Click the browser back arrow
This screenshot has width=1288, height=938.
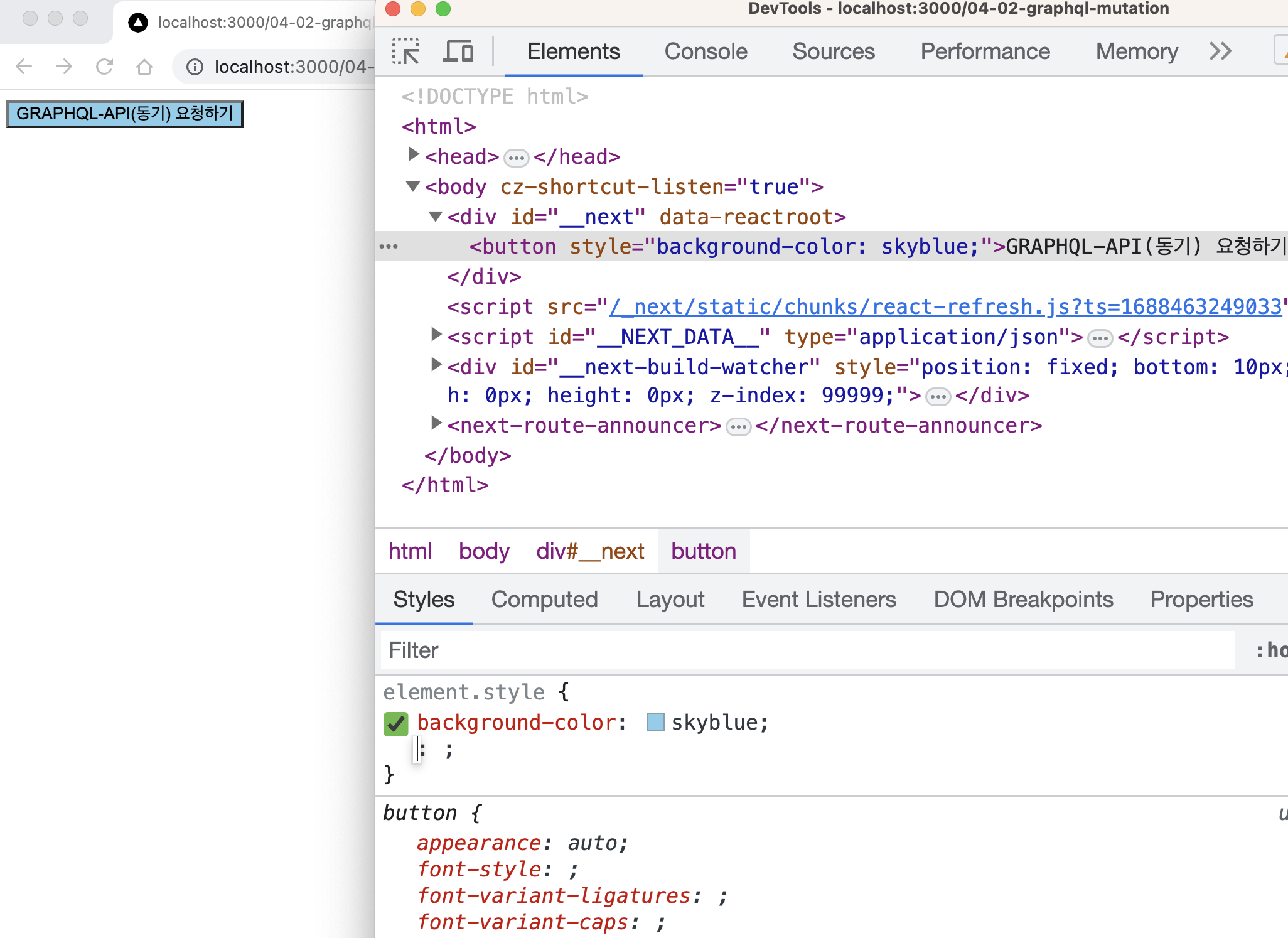coord(24,67)
